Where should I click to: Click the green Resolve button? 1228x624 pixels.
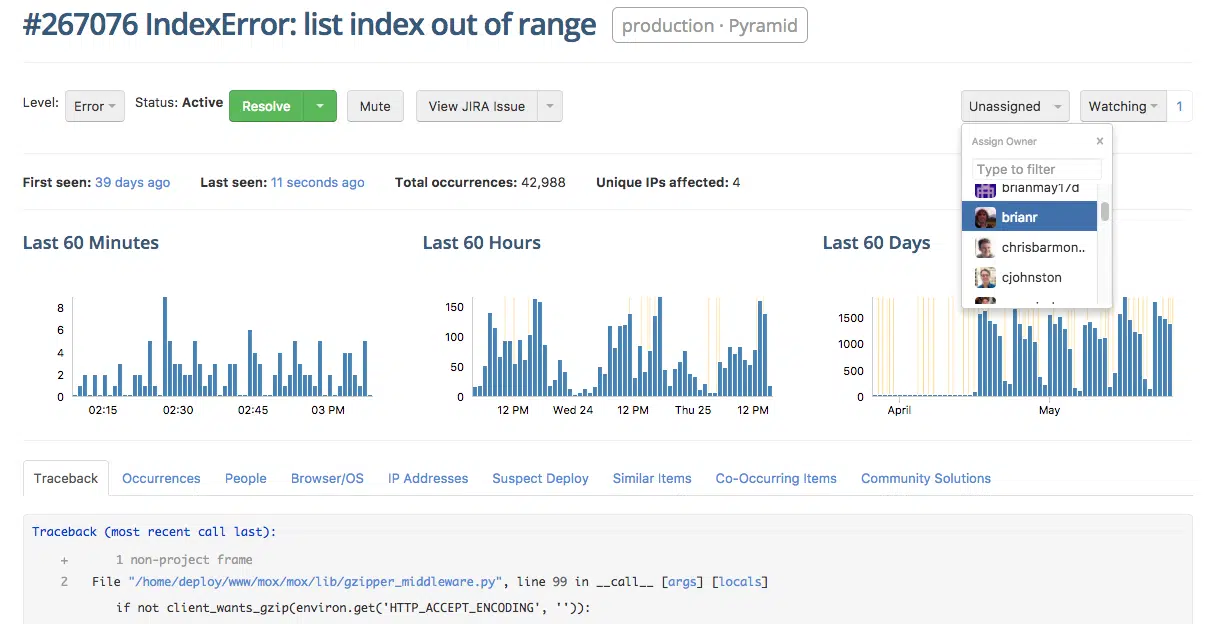click(x=265, y=106)
